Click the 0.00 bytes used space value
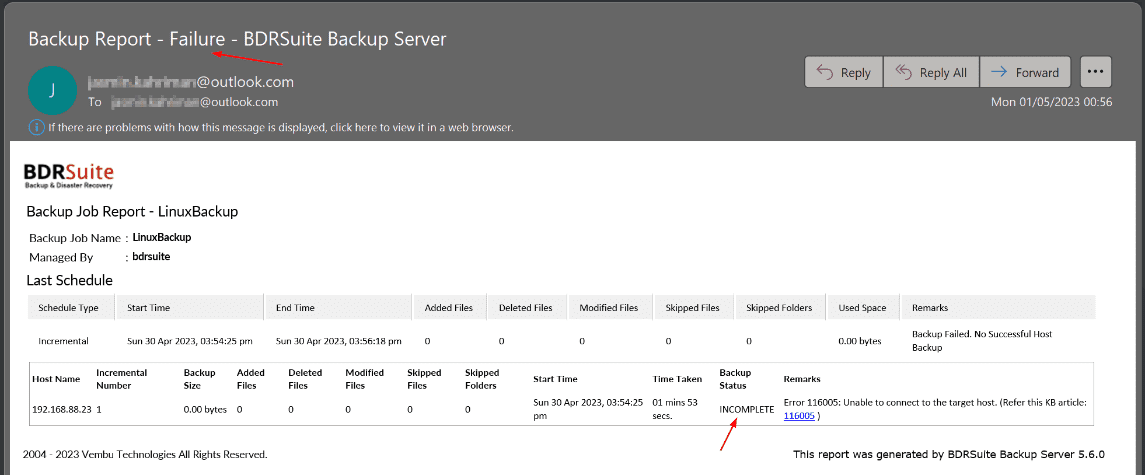 point(860,341)
